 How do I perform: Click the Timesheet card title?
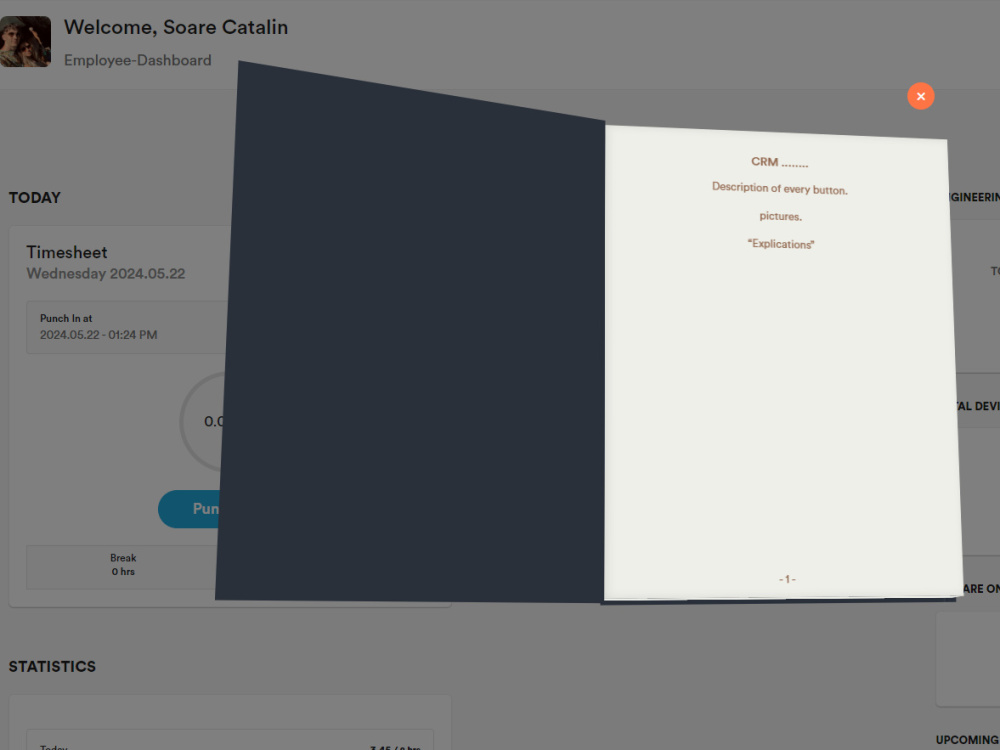66,252
